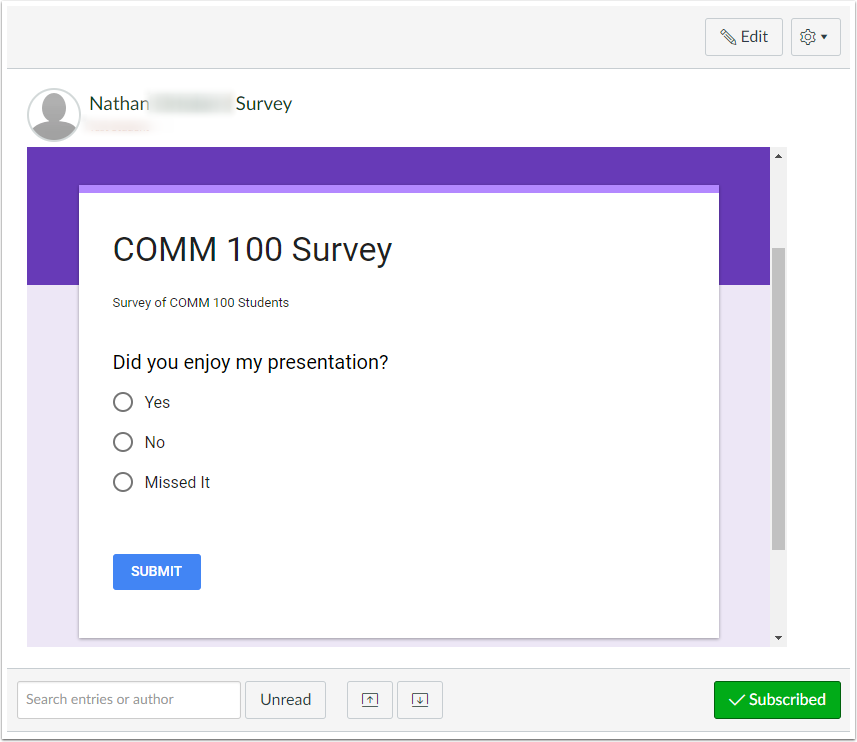Click the downward expand-replies arrow icon

click(x=419, y=700)
